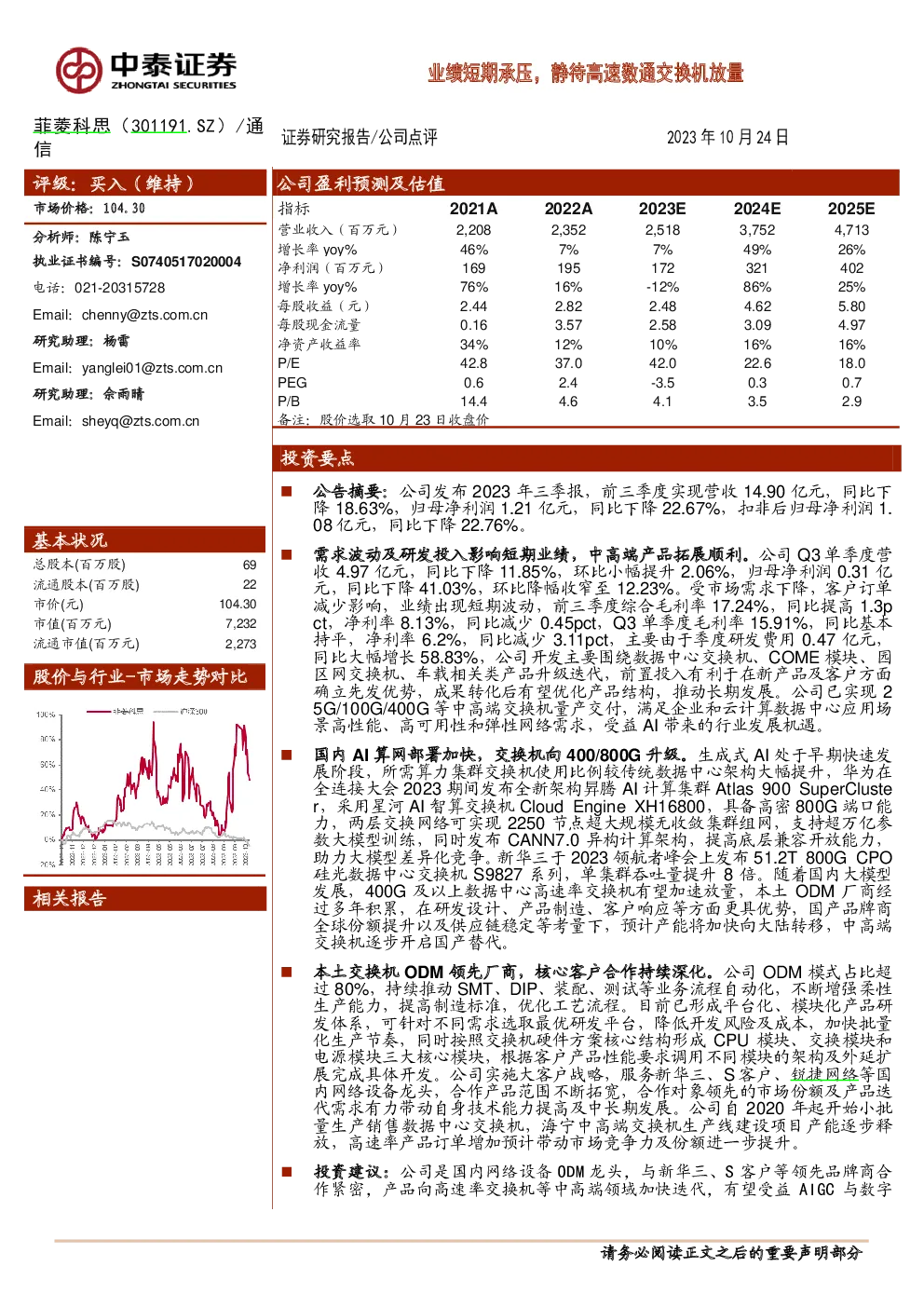924x1307 pixels.
Task: Click the 2025E column header
Action: (851, 209)
